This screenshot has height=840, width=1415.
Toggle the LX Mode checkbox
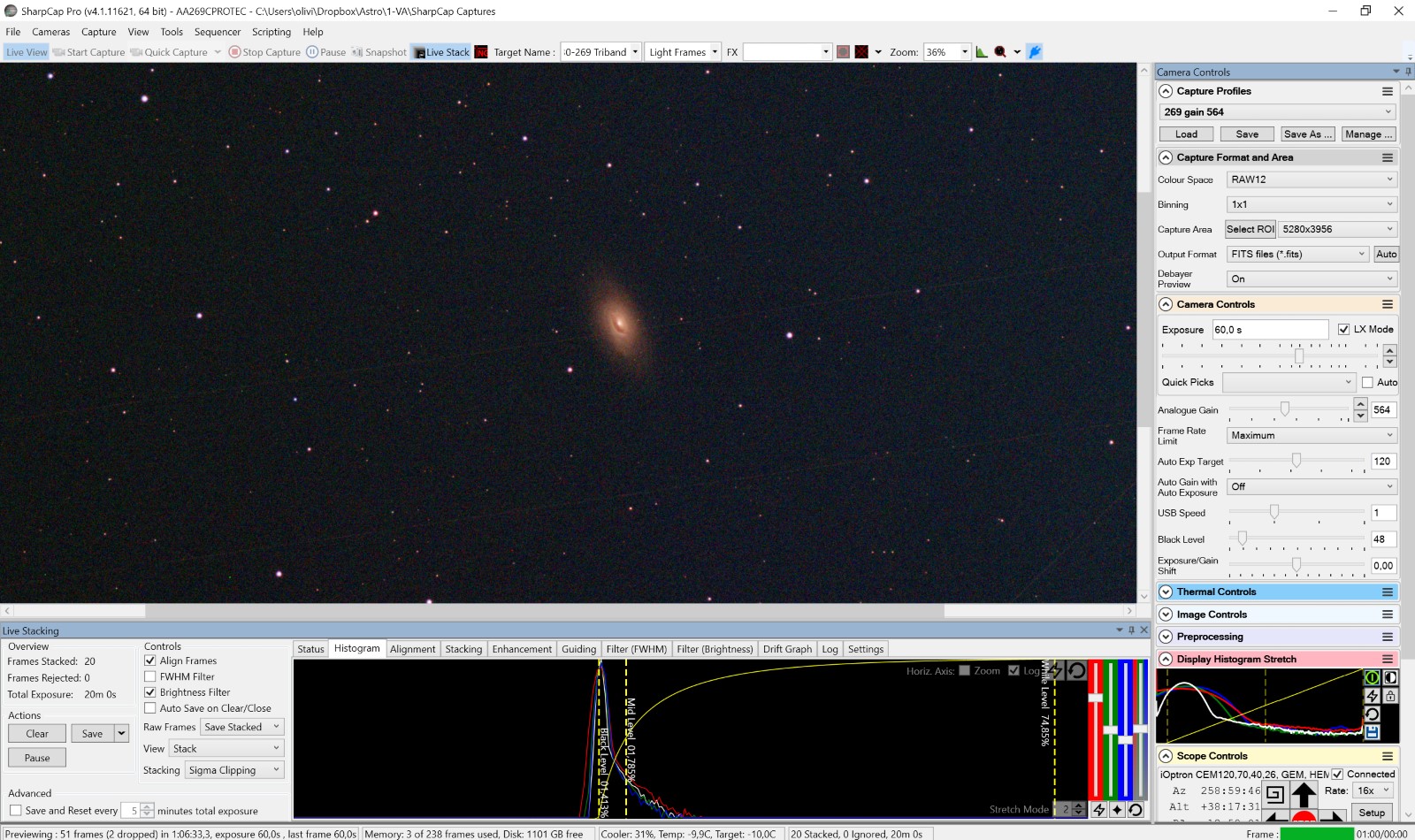1343,329
